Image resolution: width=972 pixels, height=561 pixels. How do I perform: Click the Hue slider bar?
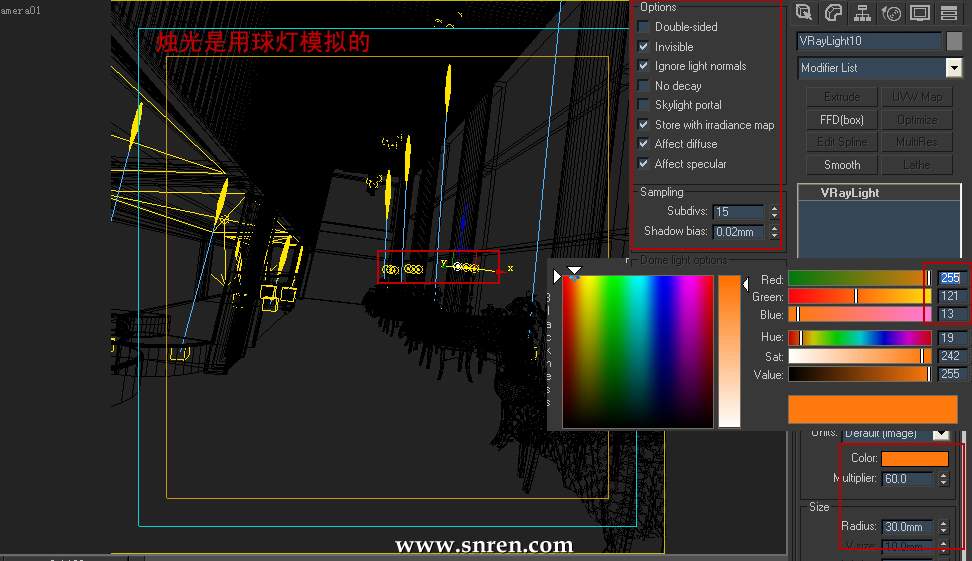point(860,338)
